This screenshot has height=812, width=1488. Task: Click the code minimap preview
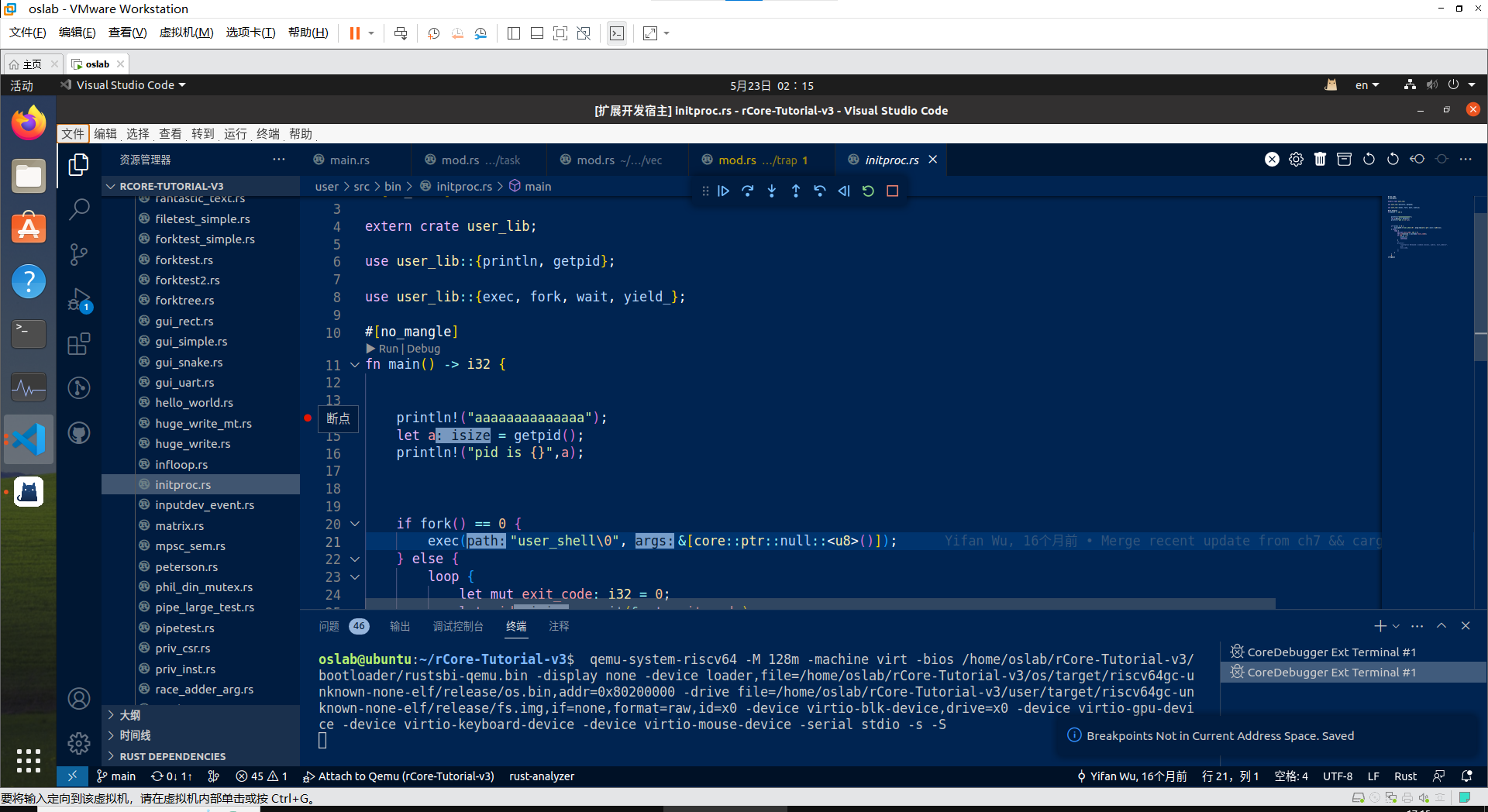coord(1426,228)
